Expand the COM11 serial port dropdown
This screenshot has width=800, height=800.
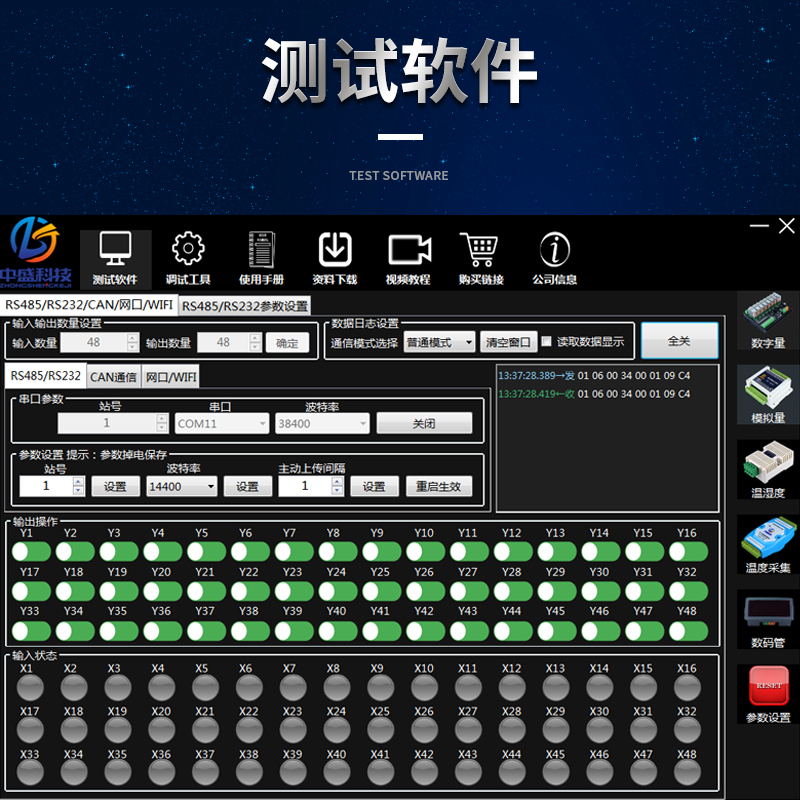pyautogui.click(x=221, y=423)
